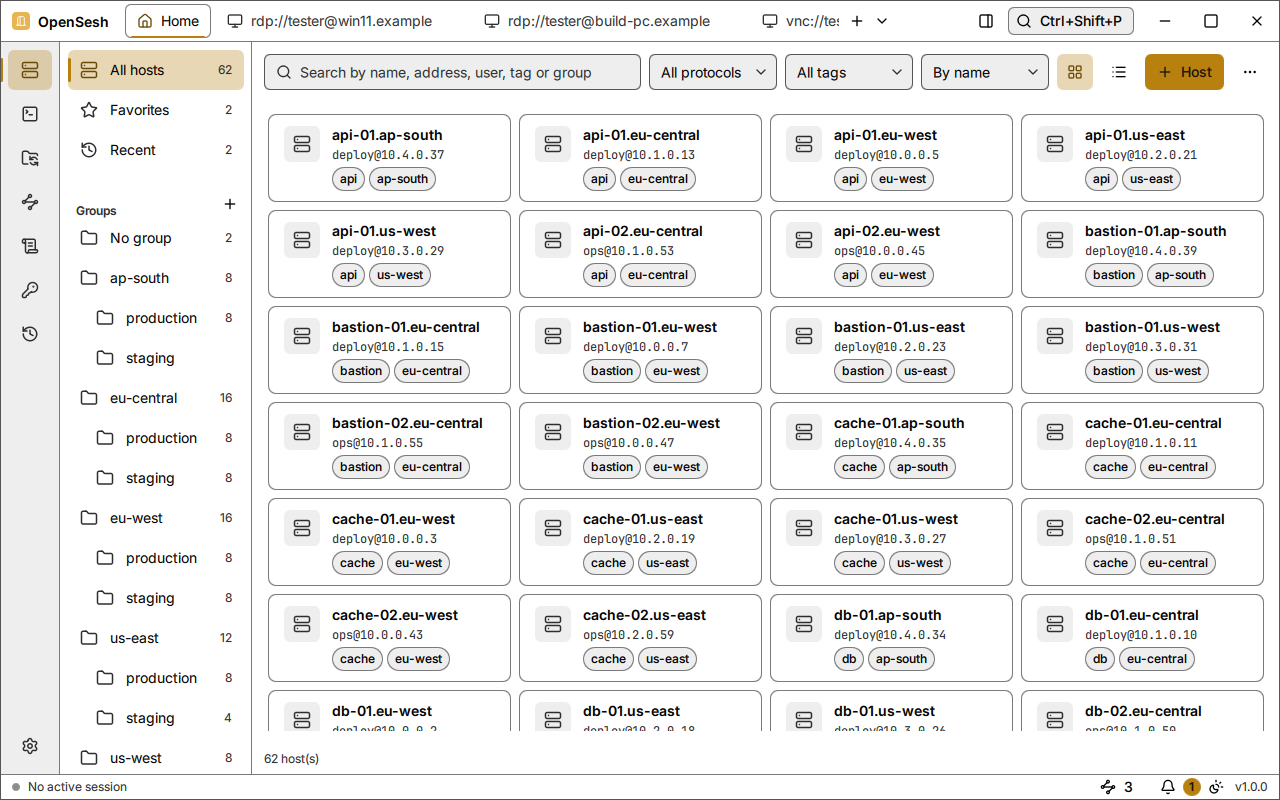Switch to list view
Image resolution: width=1280 pixels, height=800 pixels.
pos(1119,72)
